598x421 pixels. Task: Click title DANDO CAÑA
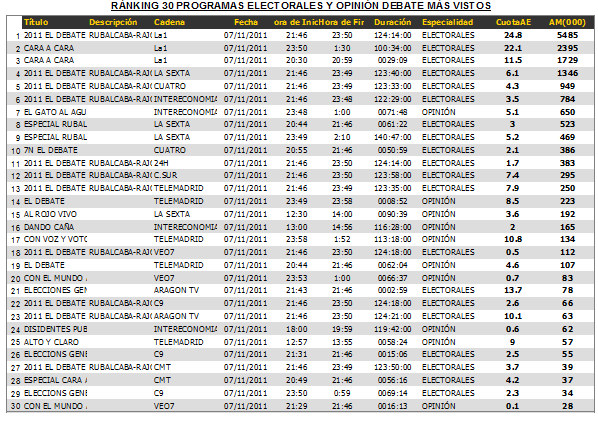(x=49, y=227)
